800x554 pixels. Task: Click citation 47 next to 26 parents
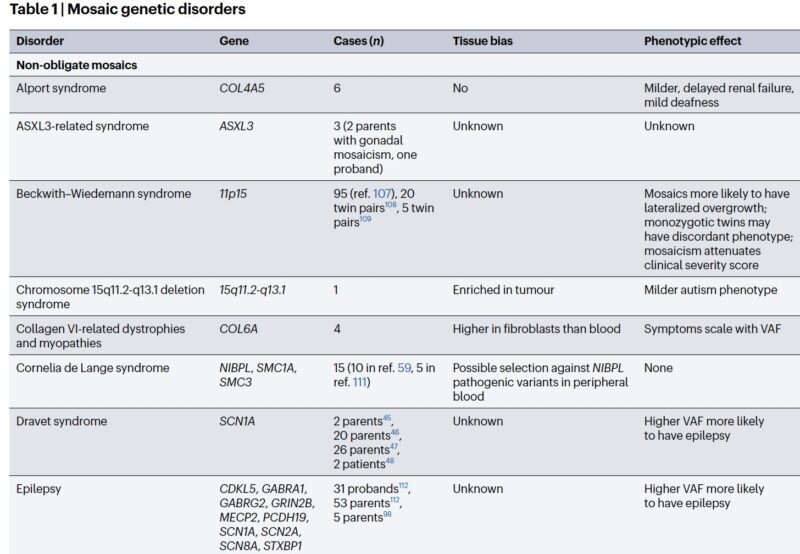pos(394,446)
